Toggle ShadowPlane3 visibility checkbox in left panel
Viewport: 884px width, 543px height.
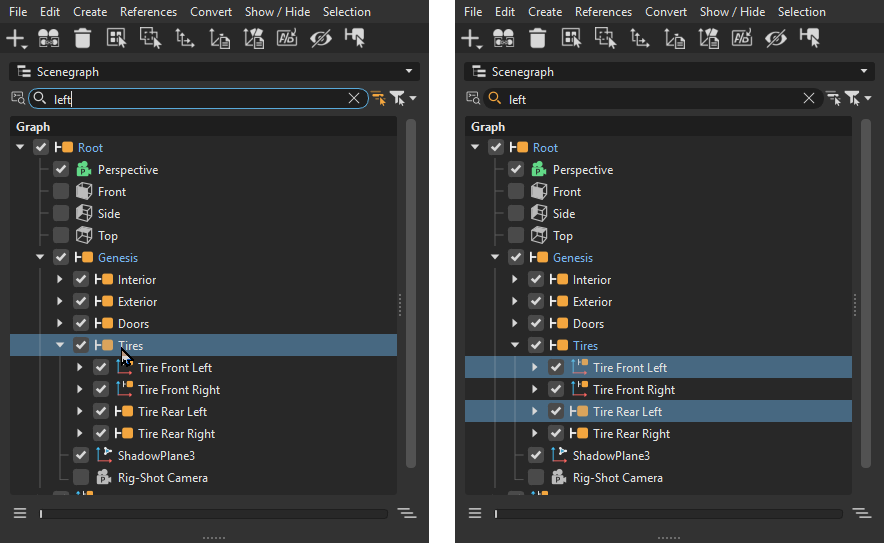tap(81, 455)
